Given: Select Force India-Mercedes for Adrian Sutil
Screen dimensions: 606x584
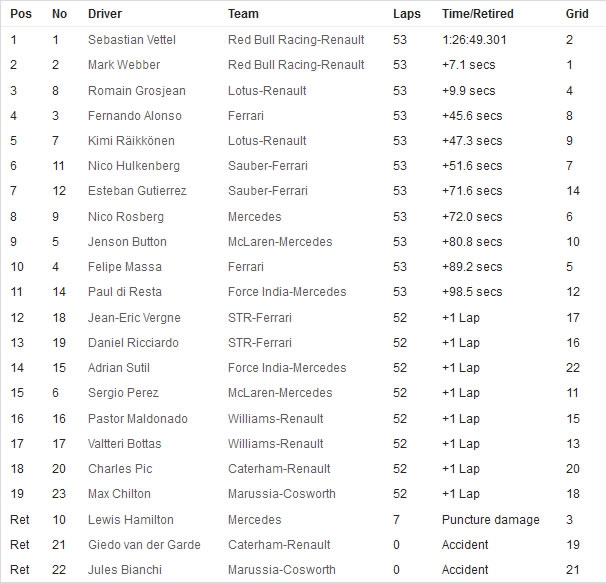Looking at the screenshot, I should [287, 368].
